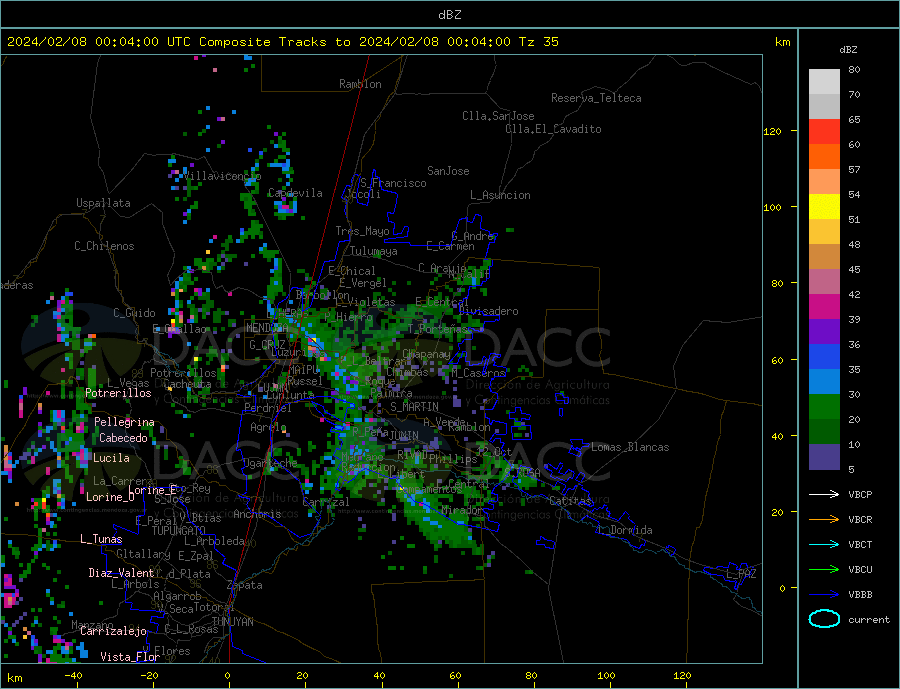Click the white Cabecedo label

pyautogui.click(x=123, y=438)
